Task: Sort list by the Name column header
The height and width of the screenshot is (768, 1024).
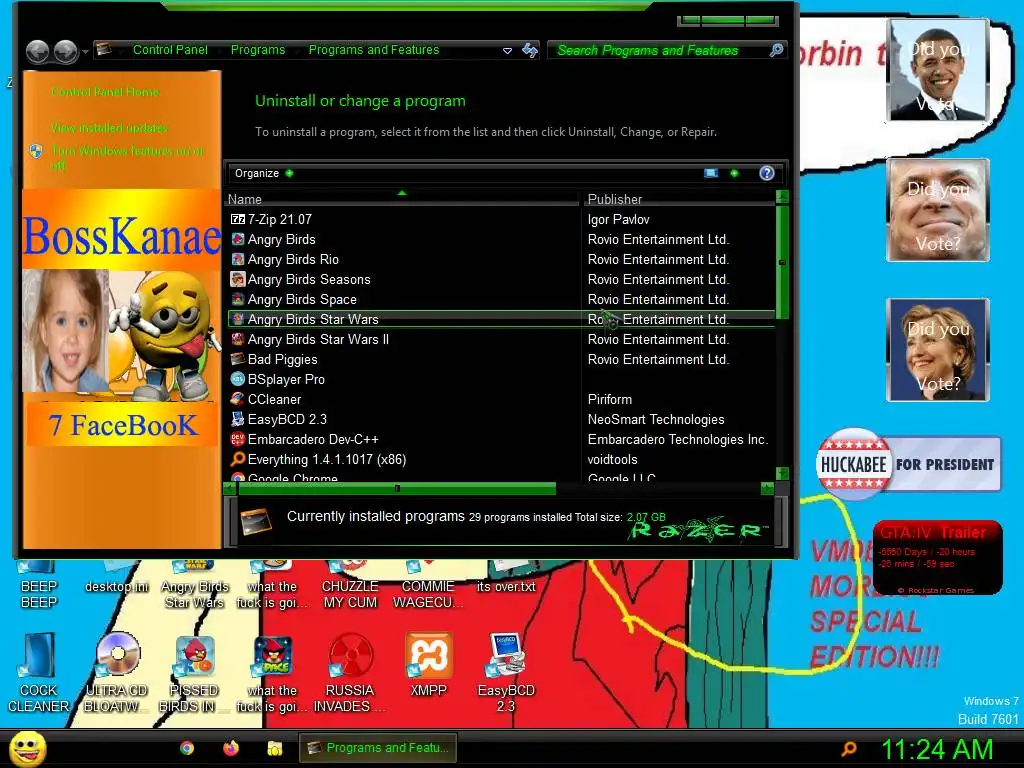Action: 402,199
